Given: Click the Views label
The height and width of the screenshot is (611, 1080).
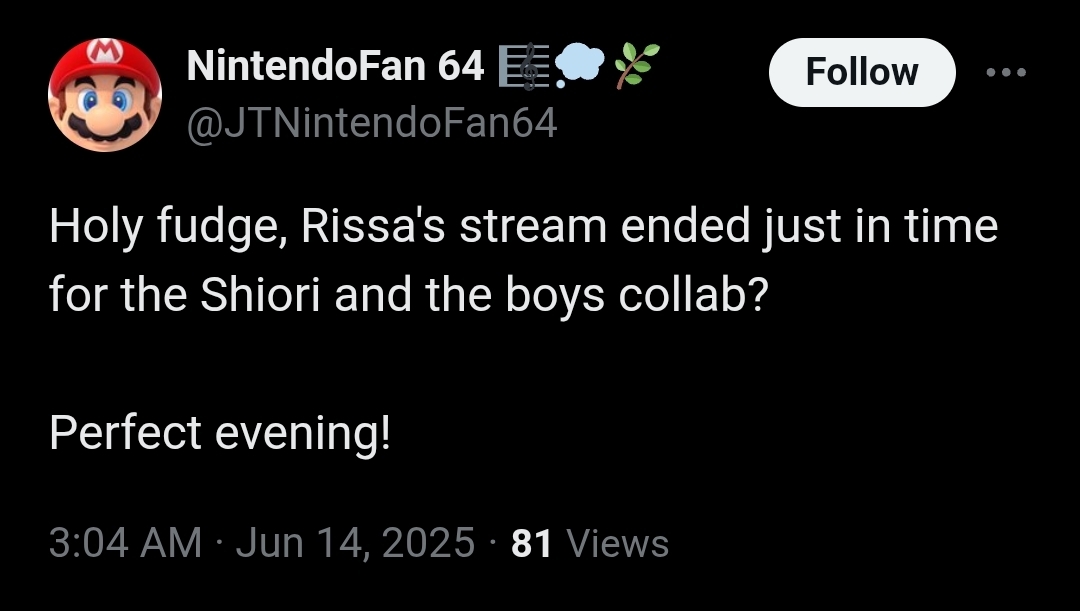Looking at the screenshot, I should point(617,543).
